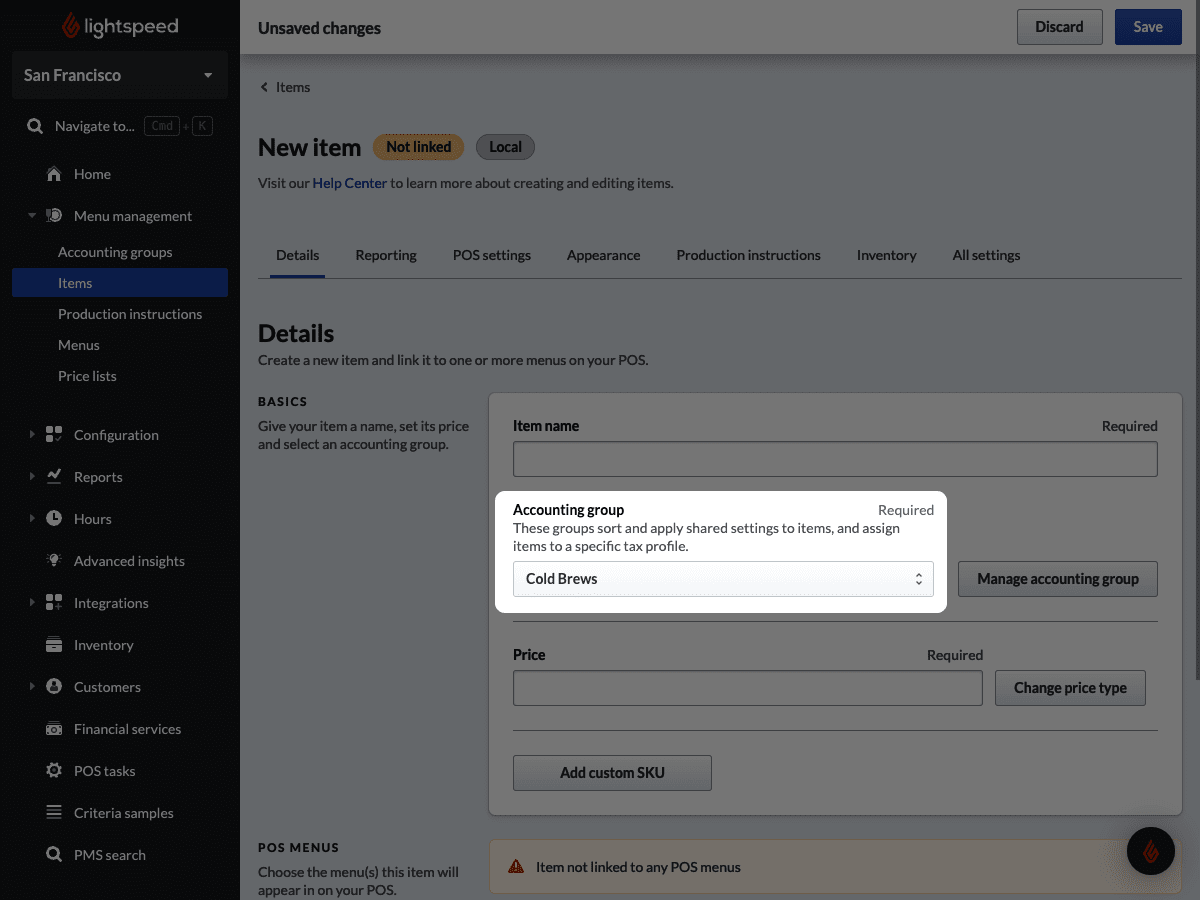
Task: Open the San Francisco location dropdown
Action: (119, 76)
